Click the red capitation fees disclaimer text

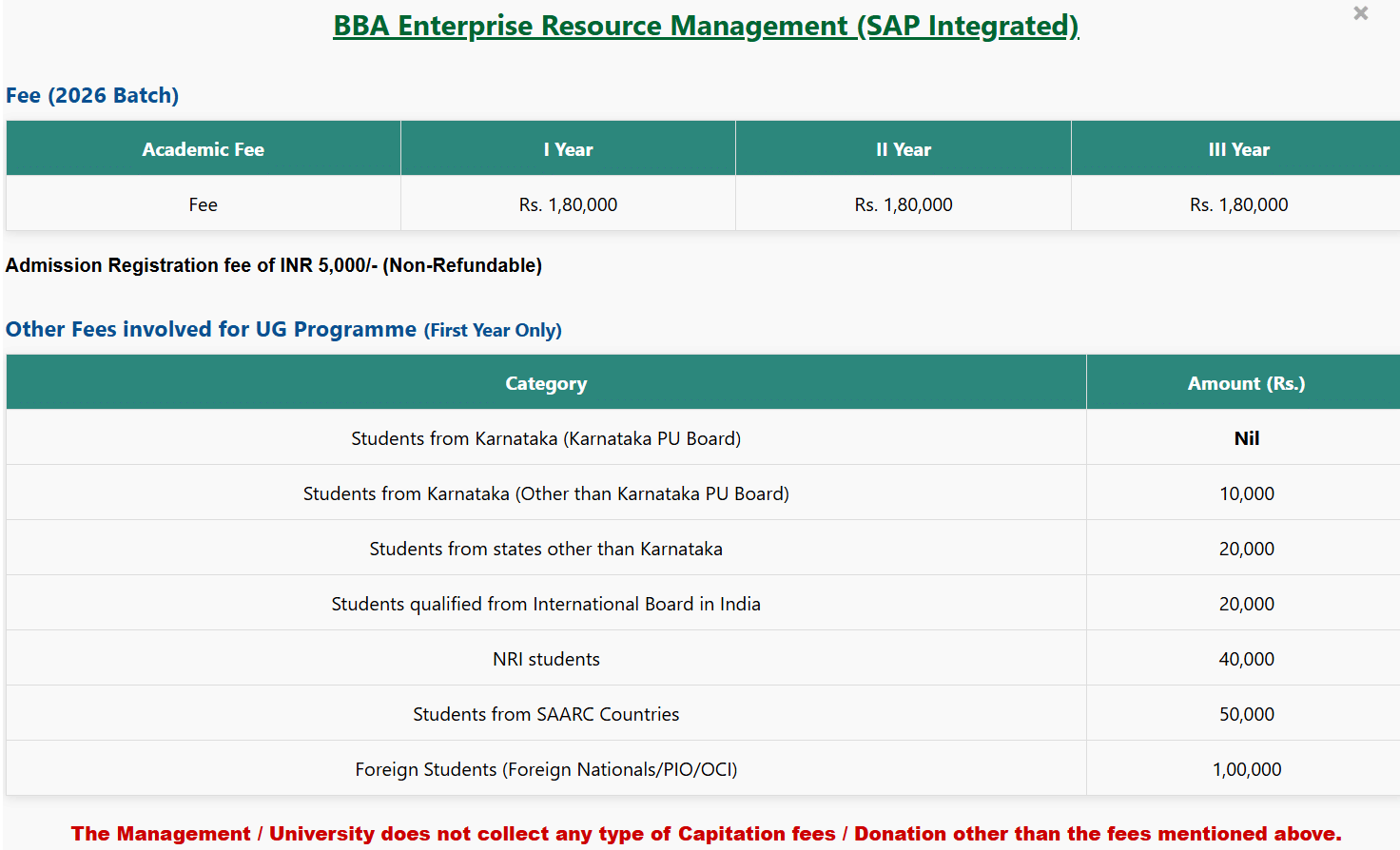pyautogui.click(x=706, y=834)
